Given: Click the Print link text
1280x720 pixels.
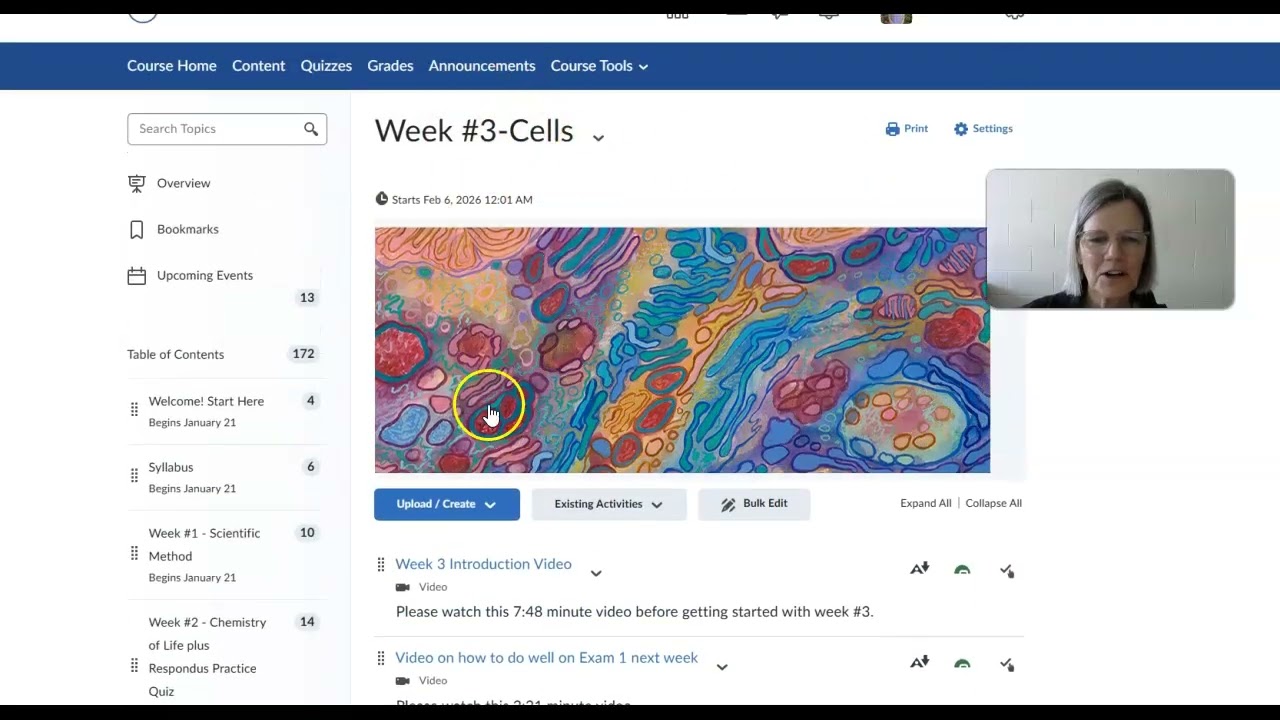Looking at the screenshot, I should pos(916,129).
